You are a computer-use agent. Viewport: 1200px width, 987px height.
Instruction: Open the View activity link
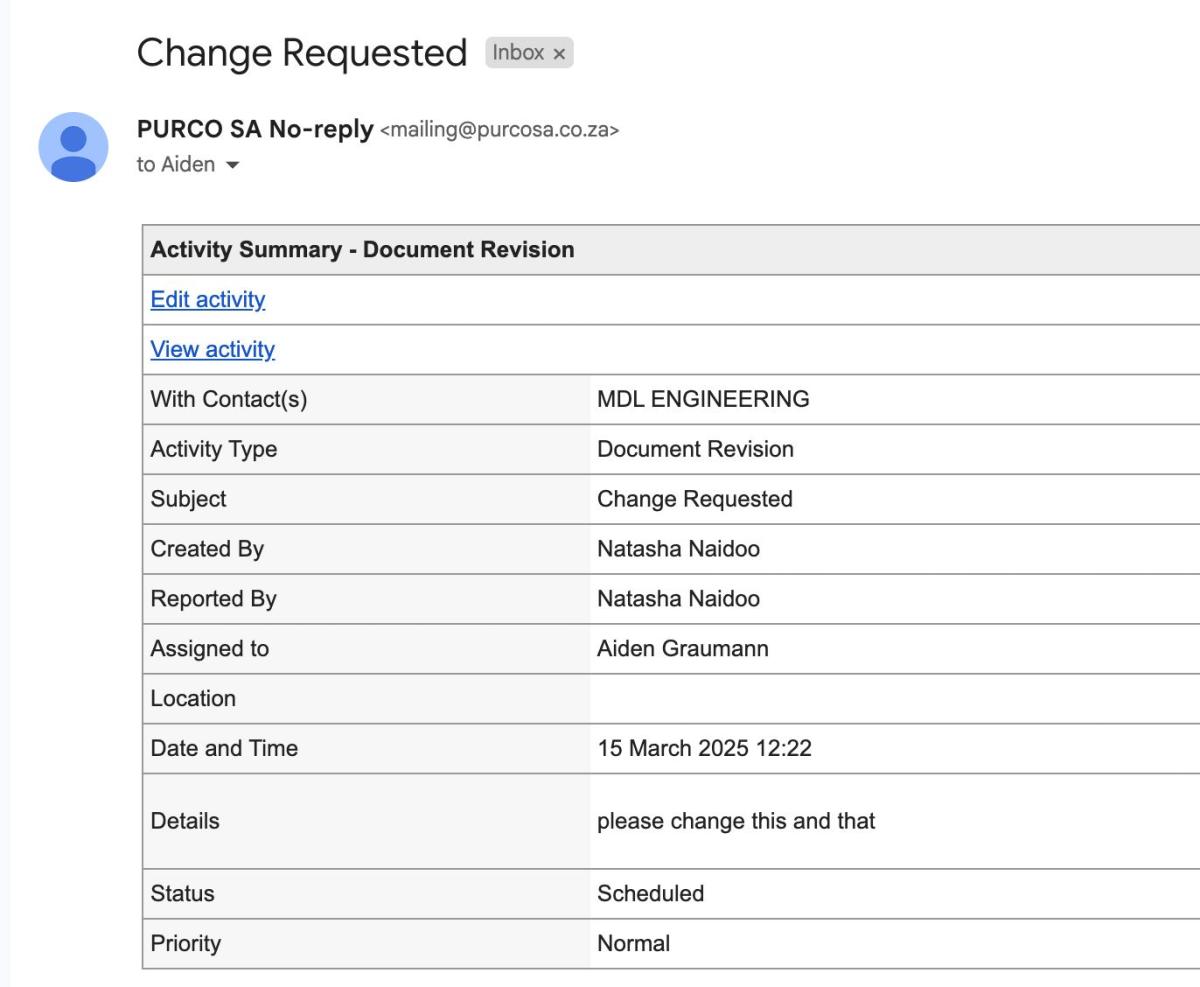coord(212,349)
